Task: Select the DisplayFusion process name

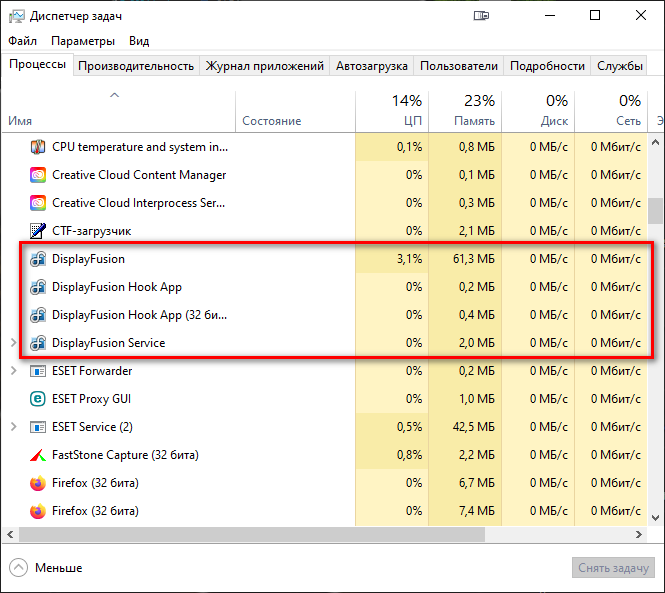Action: (x=88, y=259)
